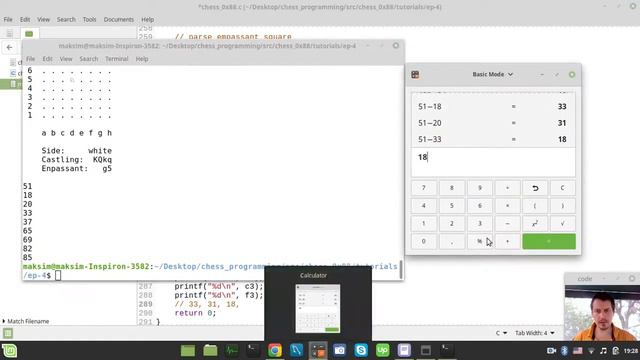Open the screenshot camera app in the taskbar

click(340, 350)
